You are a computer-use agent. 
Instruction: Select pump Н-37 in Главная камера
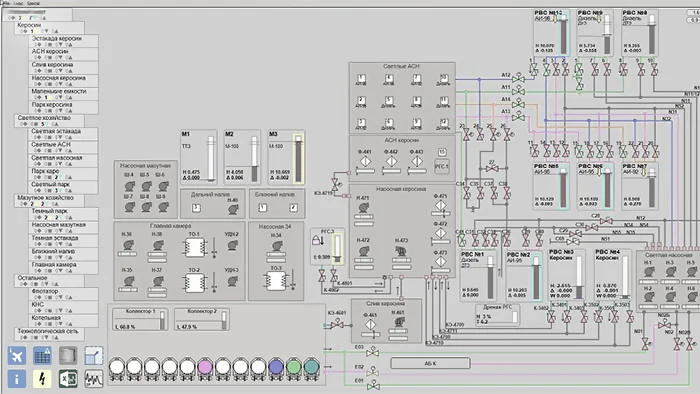158,281
